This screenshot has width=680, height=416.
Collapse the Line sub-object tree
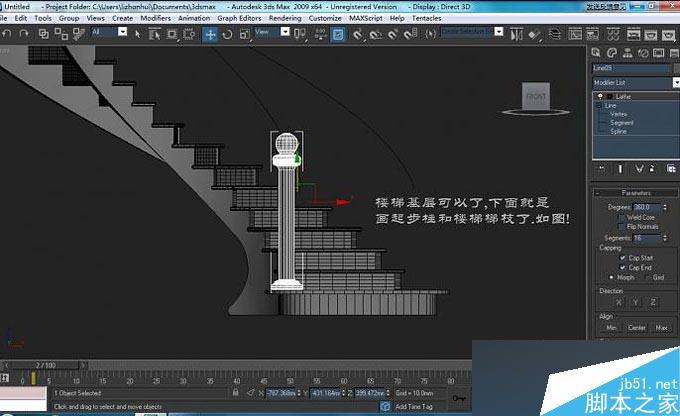click(599, 105)
